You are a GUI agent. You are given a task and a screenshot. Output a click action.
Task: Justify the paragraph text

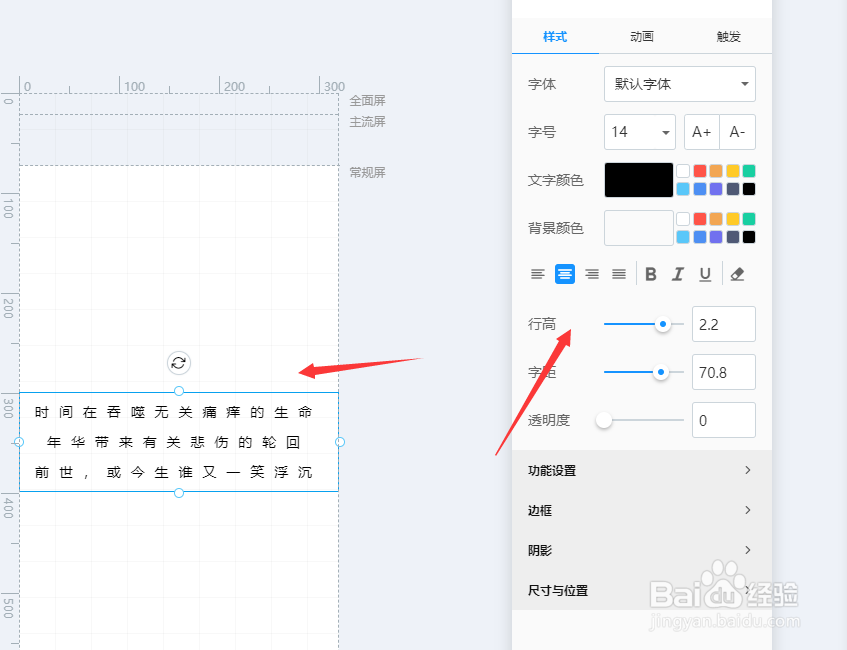[618, 273]
